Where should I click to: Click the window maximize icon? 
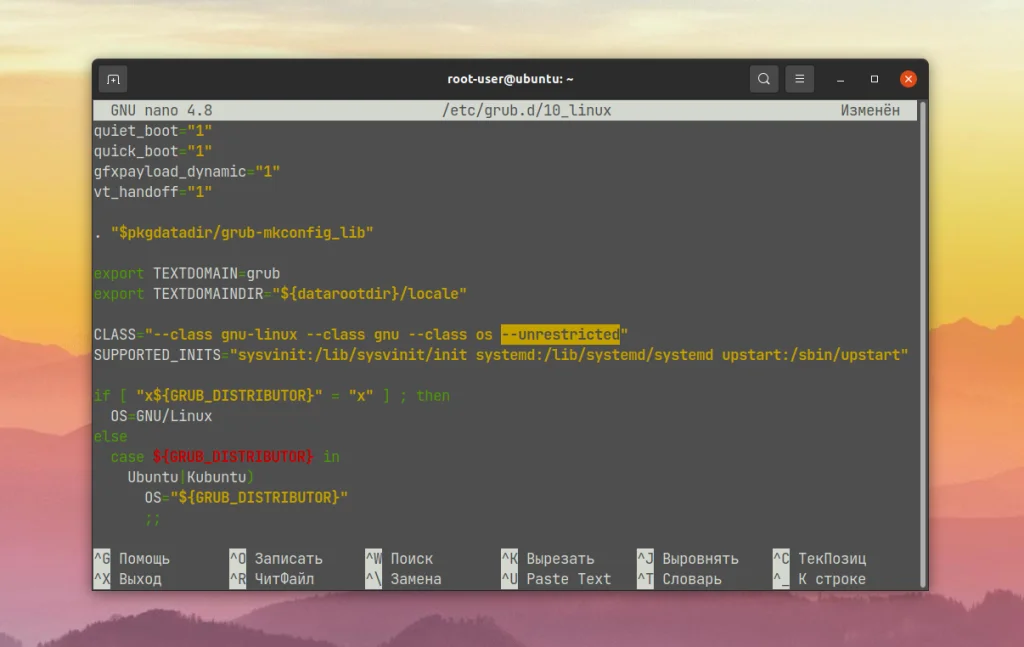coord(873,78)
